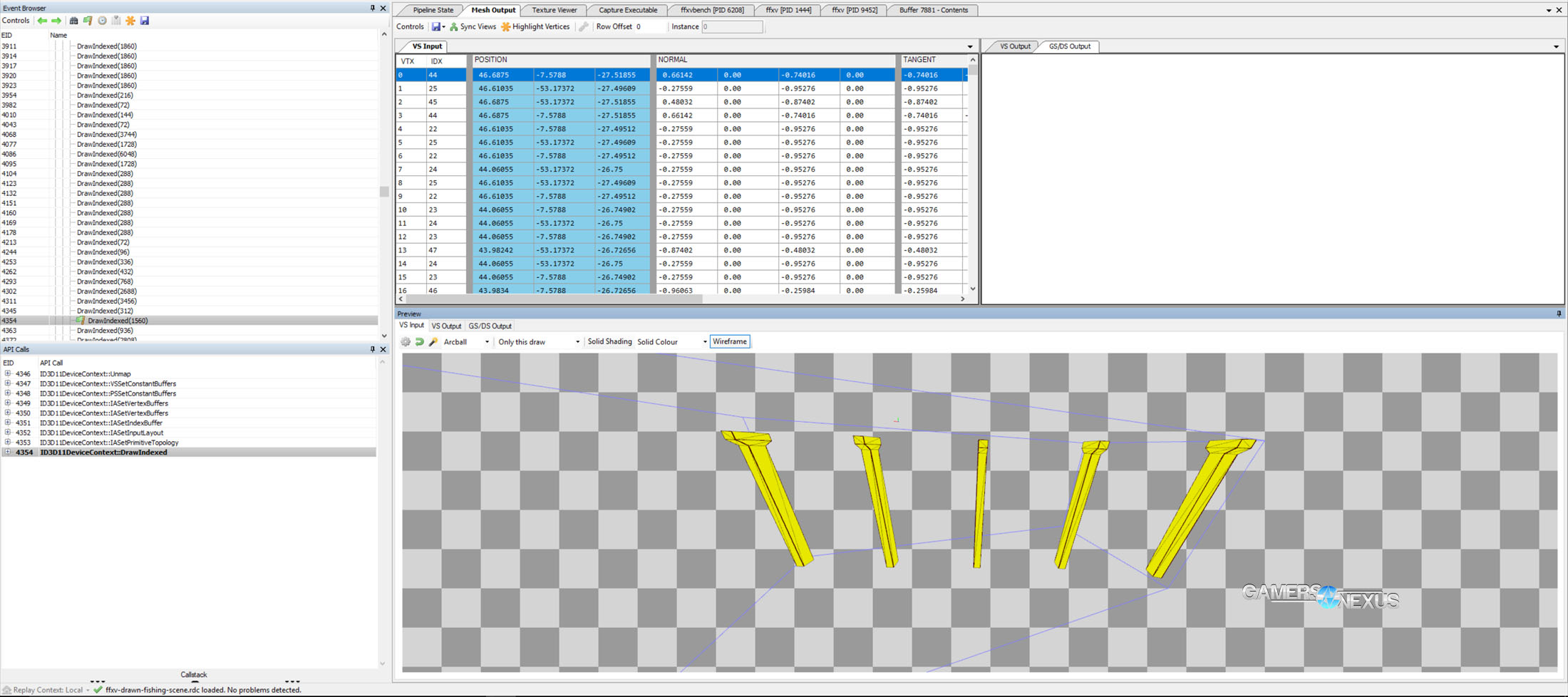Open the ffxv [PID 1444] tab
The width and height of the screenshot is (1568, 697).
788,10
